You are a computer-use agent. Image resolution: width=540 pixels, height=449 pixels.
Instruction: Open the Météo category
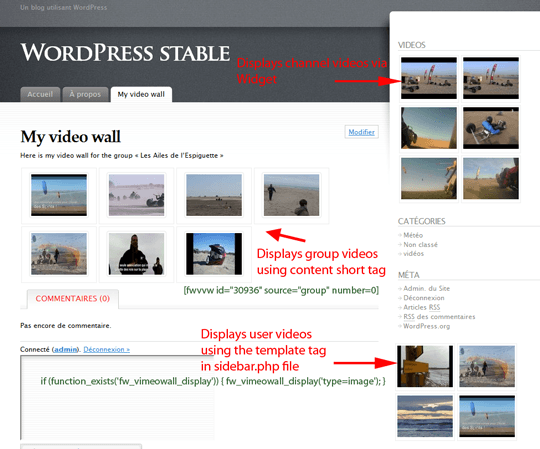point(413,235)
